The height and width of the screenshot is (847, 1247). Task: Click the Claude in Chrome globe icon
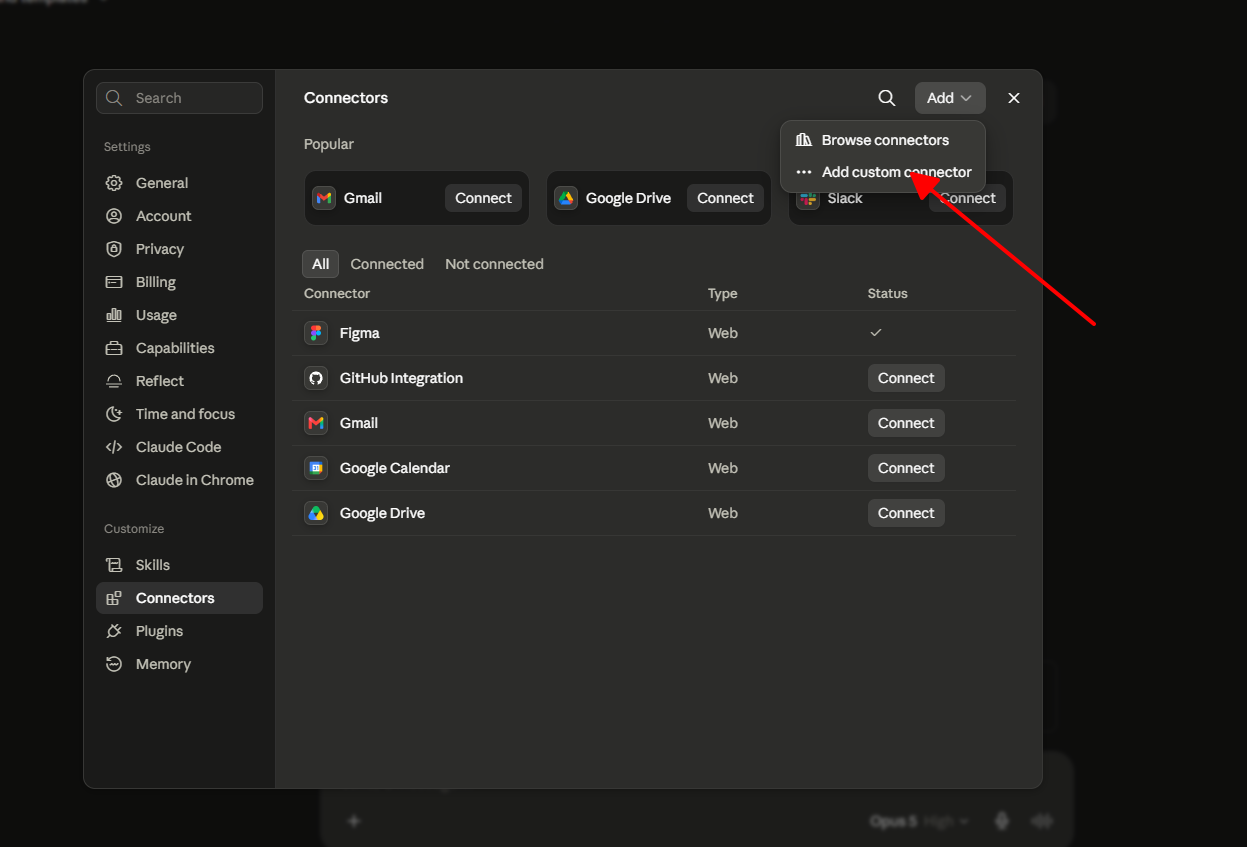click(x=114, y=480)
